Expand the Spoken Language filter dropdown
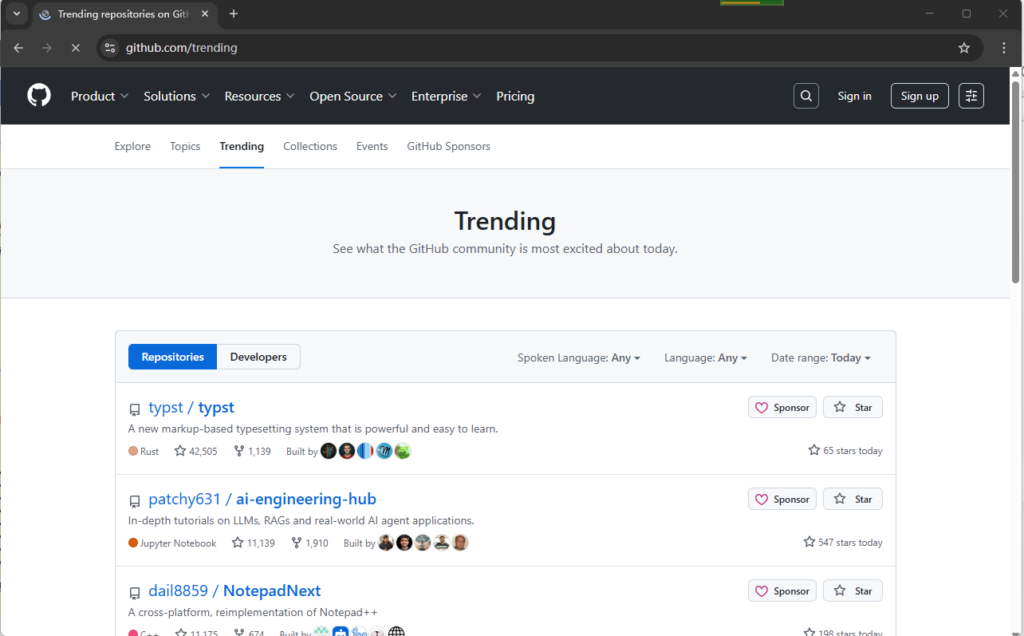 click(x=578, y=358)
